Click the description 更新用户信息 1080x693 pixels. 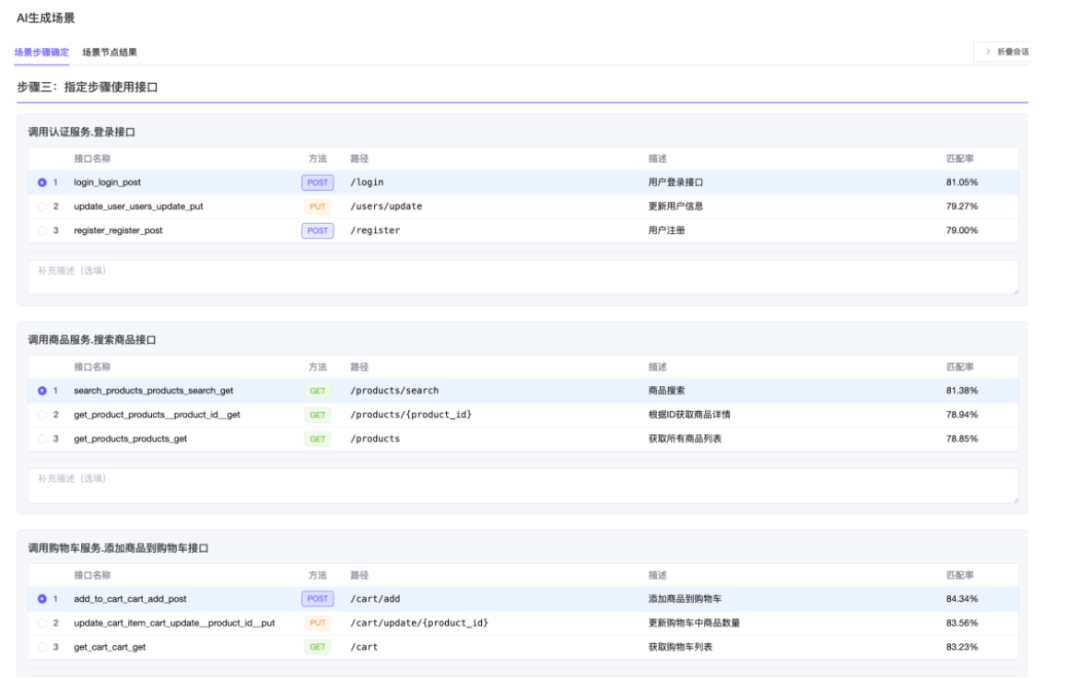pos(676,207)
